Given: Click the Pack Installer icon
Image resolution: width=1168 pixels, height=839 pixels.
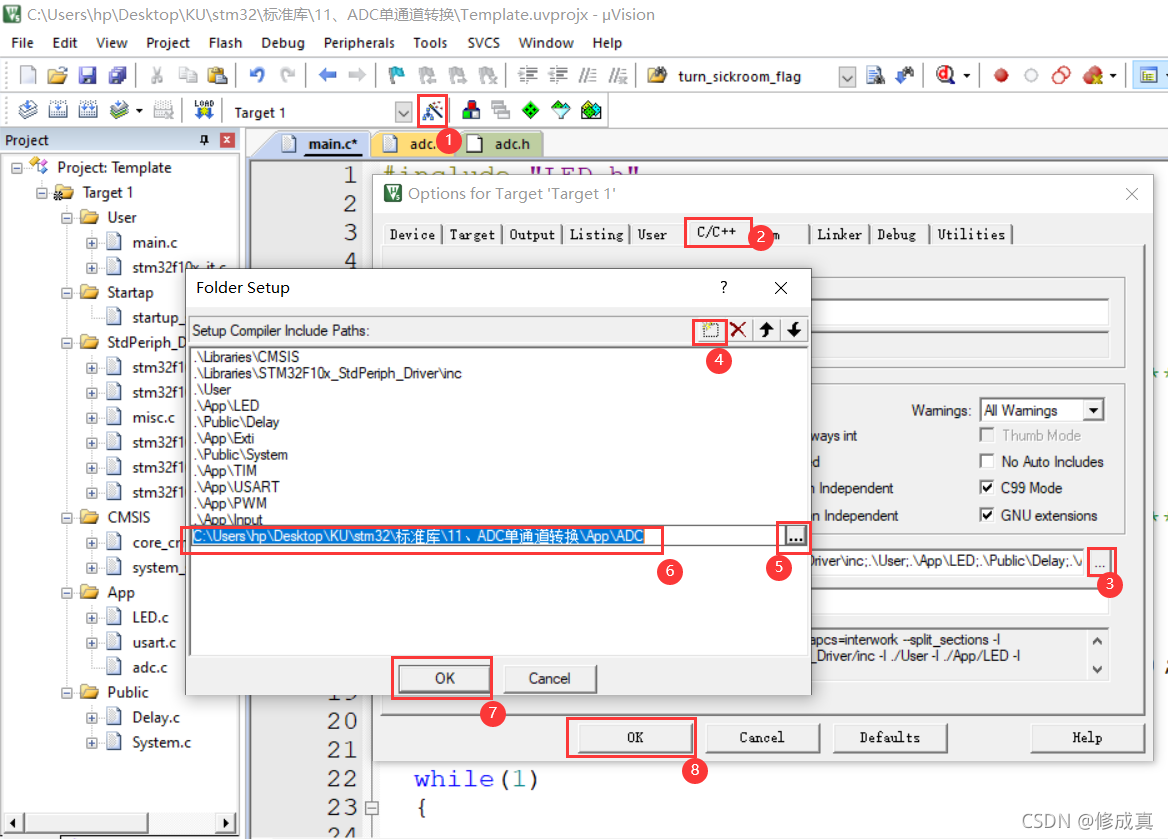Looking at the screenshot, I should tap(591, 111).
